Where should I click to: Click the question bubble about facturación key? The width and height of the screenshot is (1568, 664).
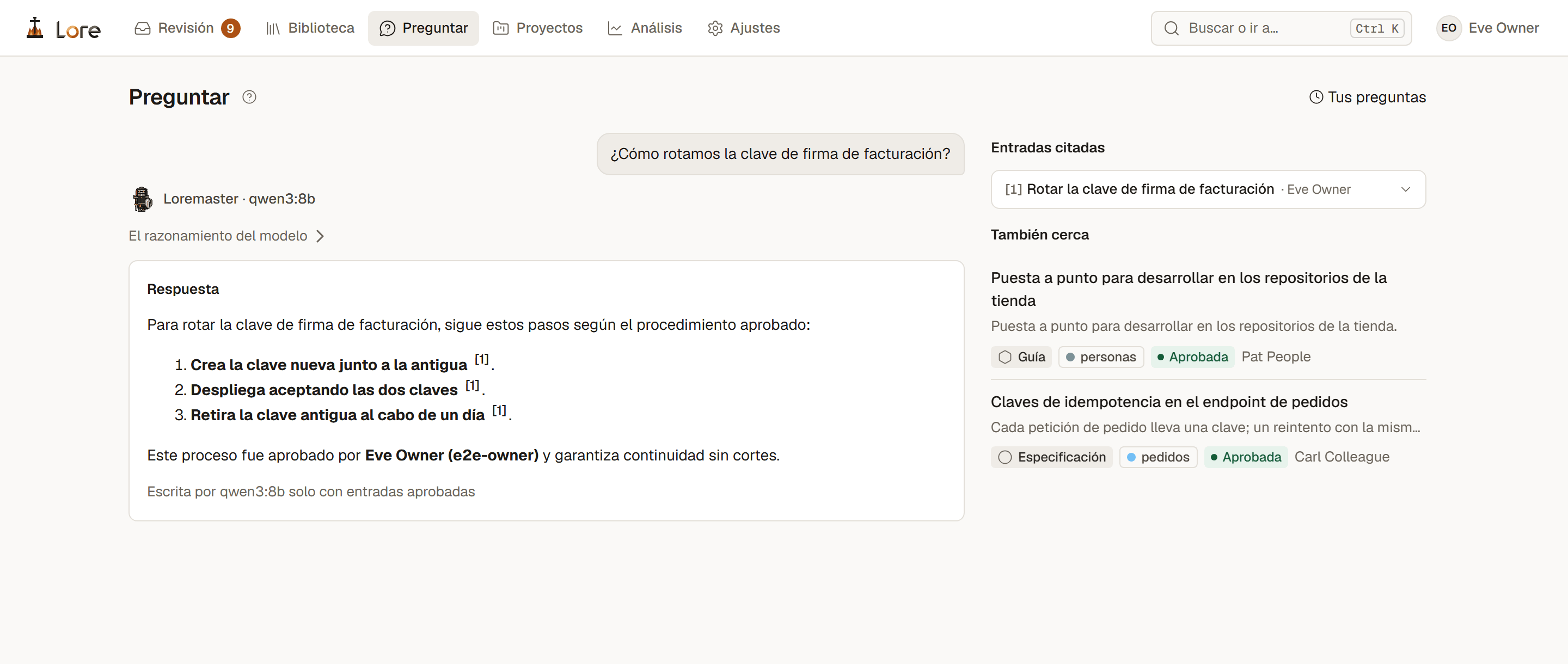pyautogui.click(x=780, y=154)
